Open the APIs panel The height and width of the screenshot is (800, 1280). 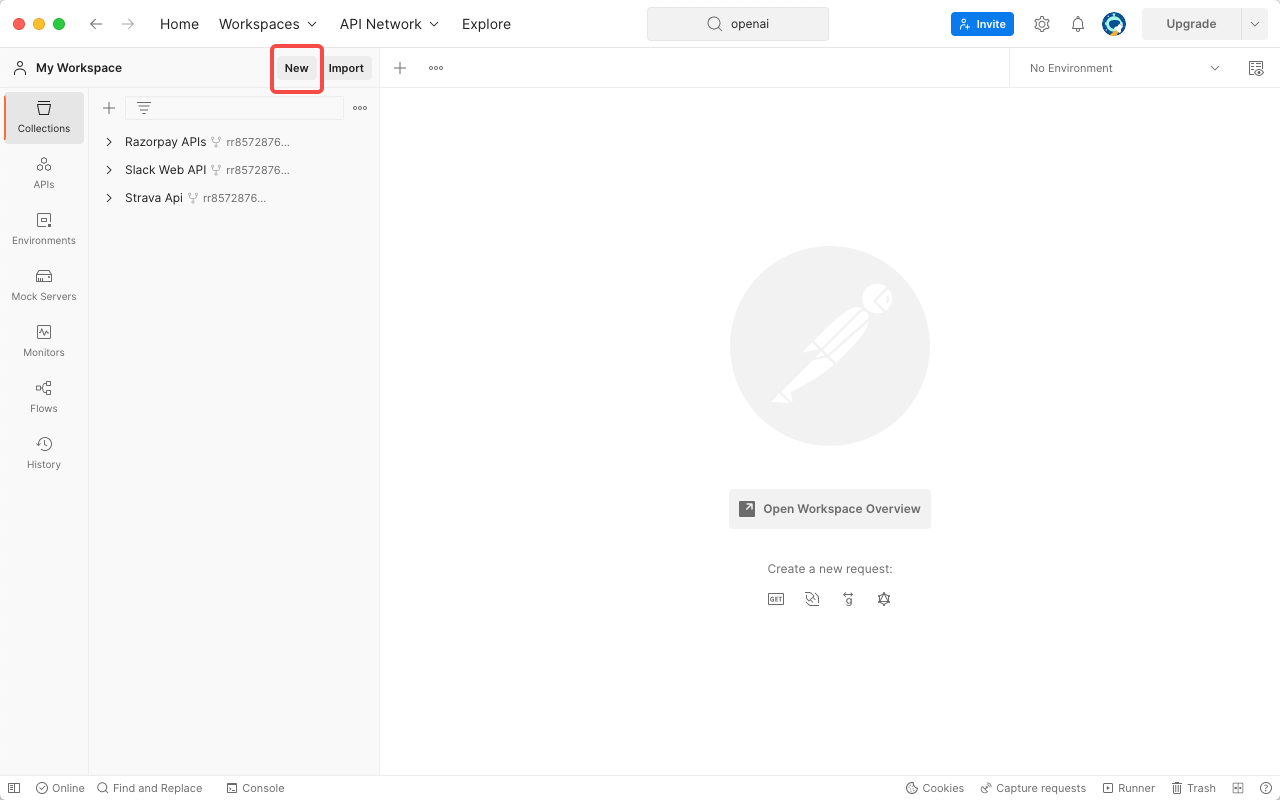pos(43,173)
